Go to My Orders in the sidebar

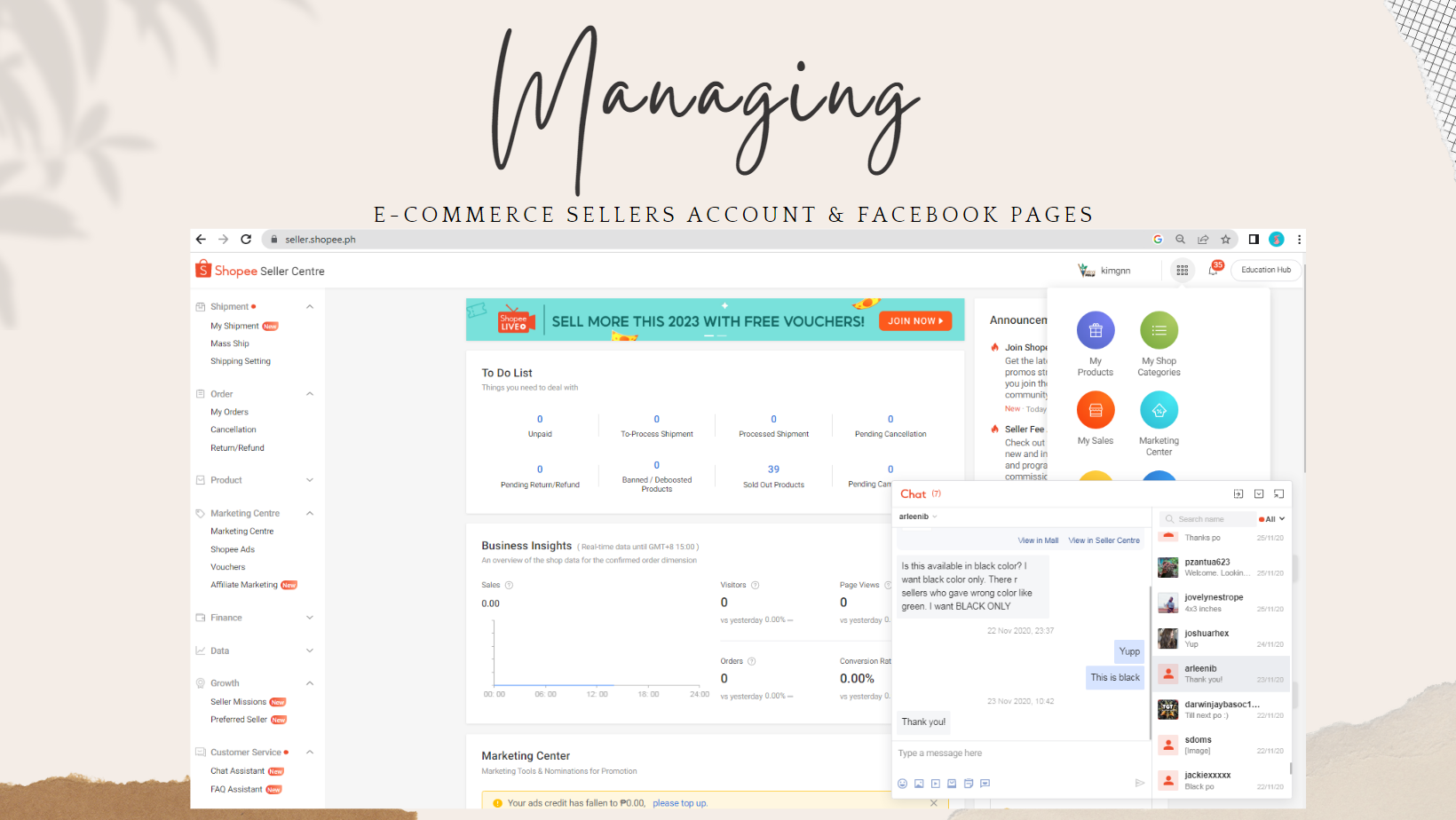(229, 412)
